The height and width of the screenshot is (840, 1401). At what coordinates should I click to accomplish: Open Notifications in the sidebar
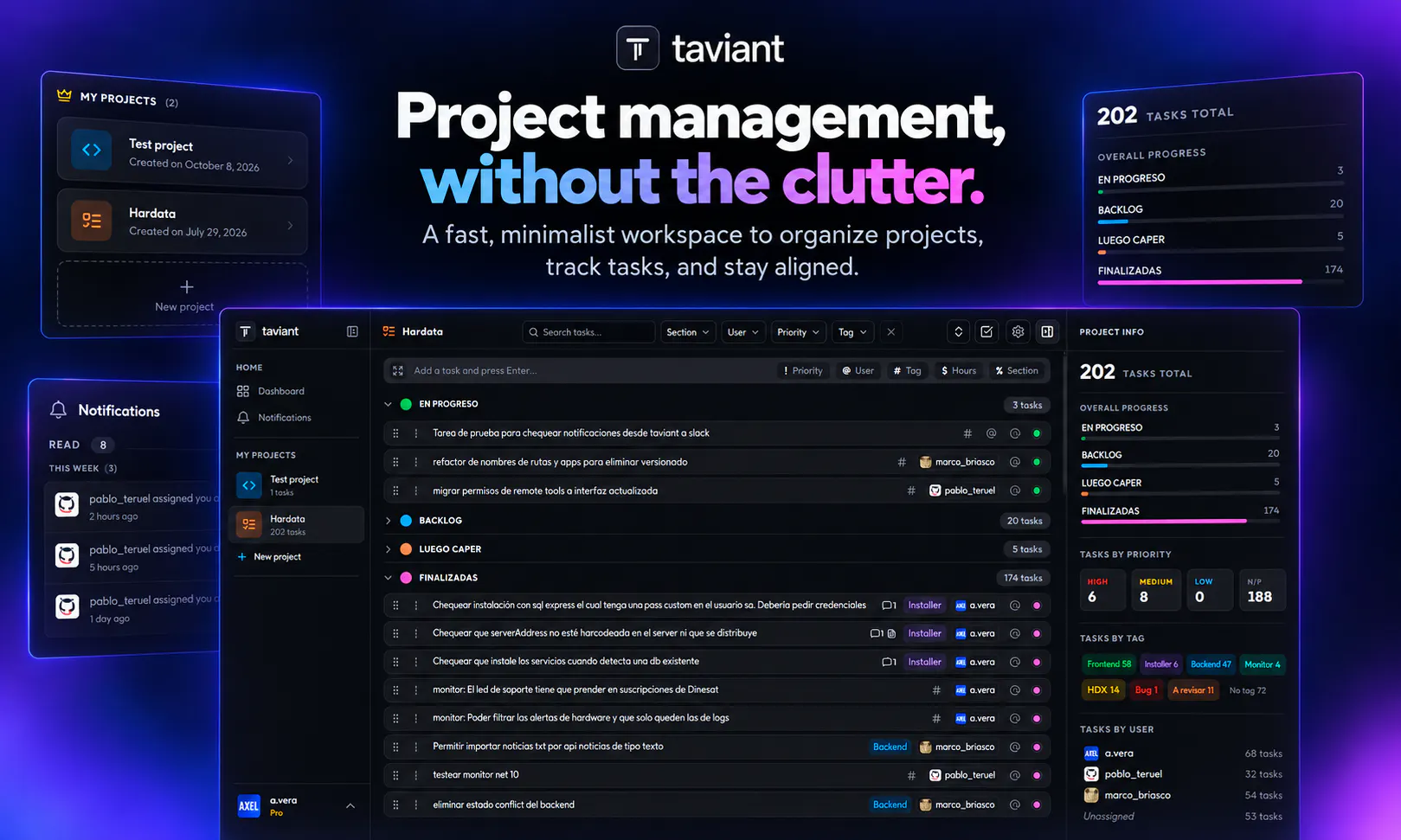273,417
